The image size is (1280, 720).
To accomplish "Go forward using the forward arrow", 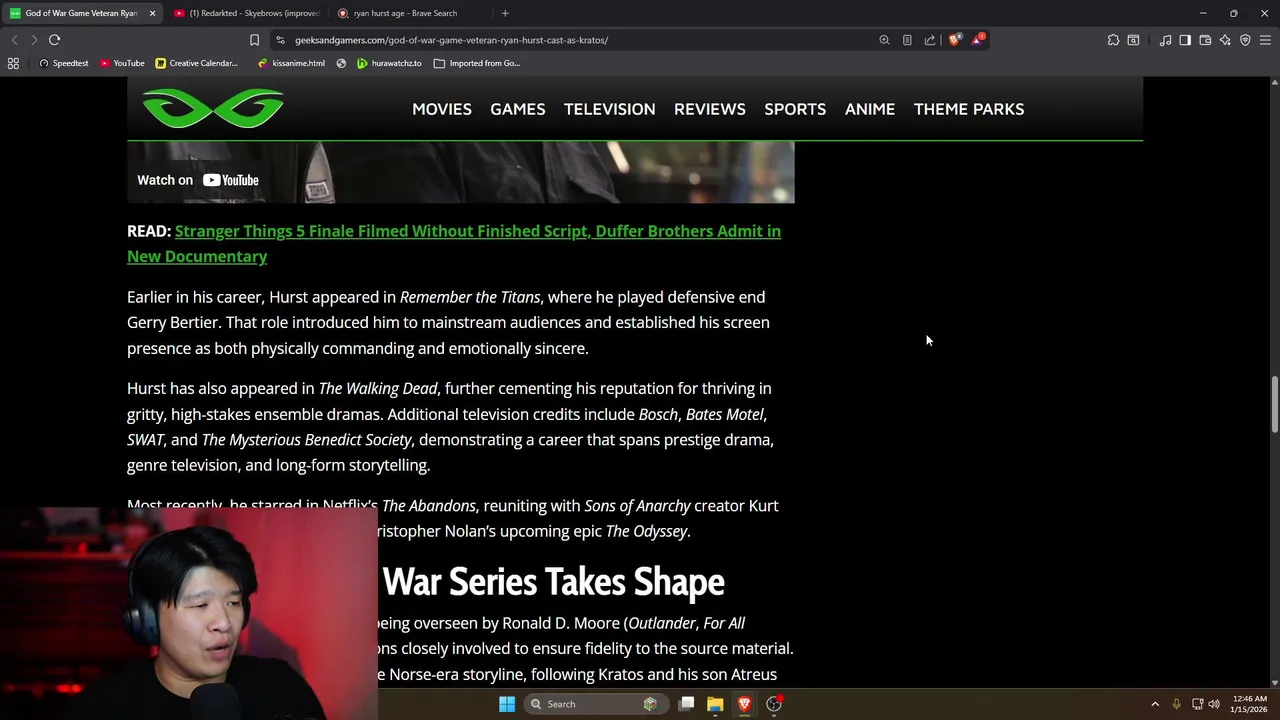I will pos(34,40).
